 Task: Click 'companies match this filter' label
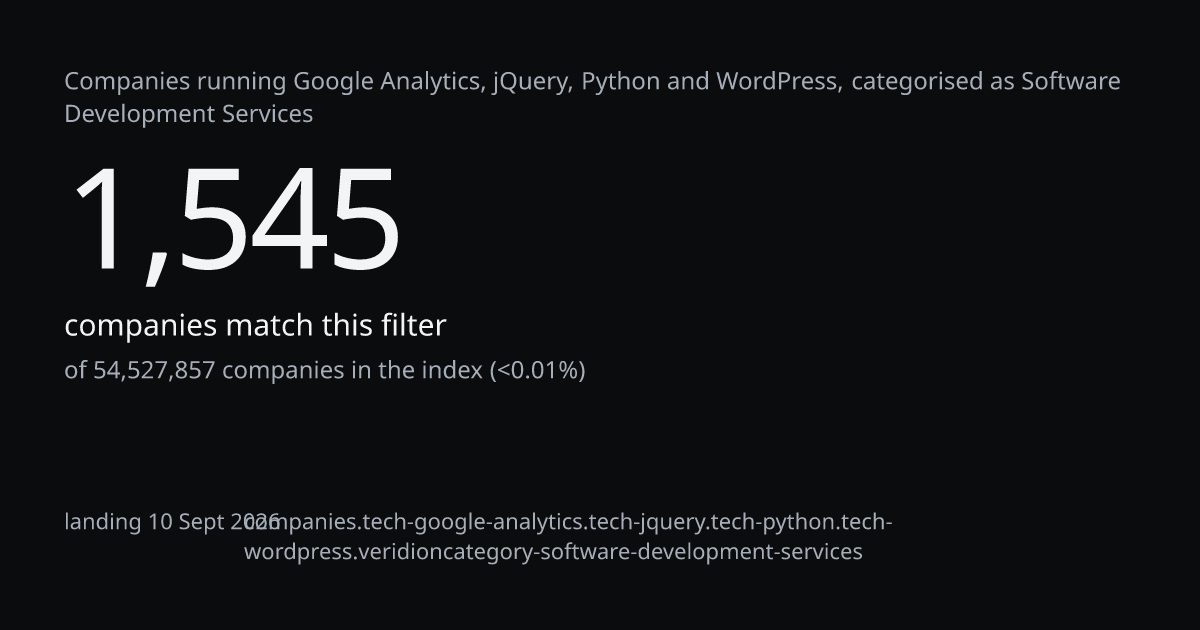[x=255, y=326]
